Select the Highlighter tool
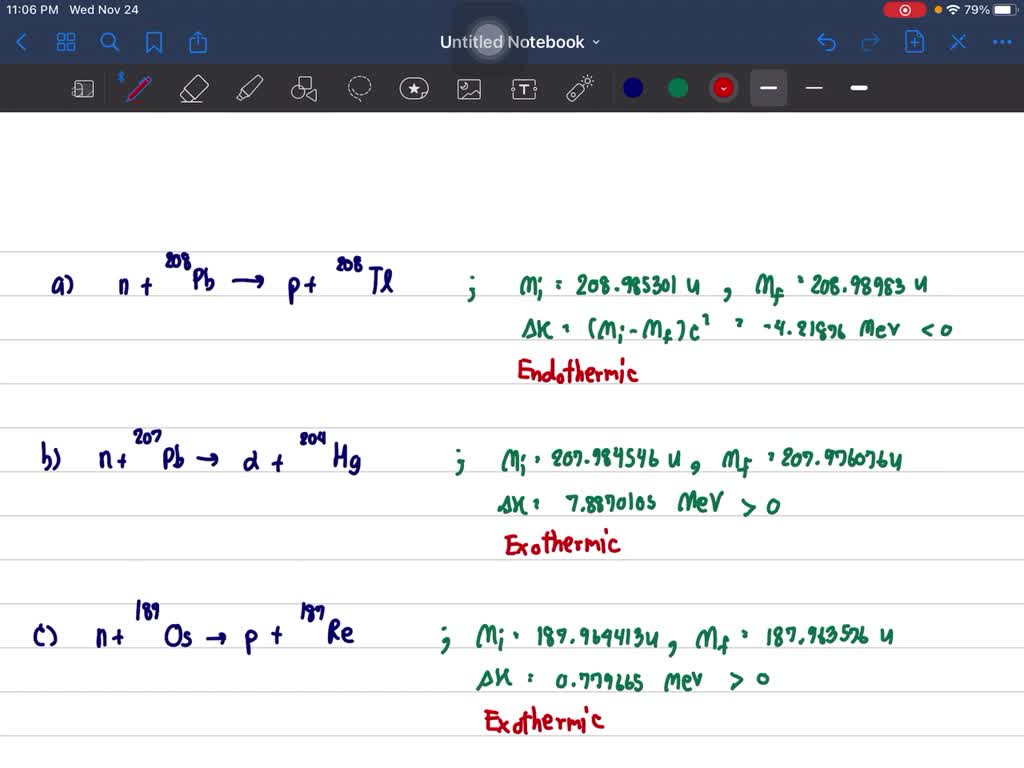 point(249,88)
